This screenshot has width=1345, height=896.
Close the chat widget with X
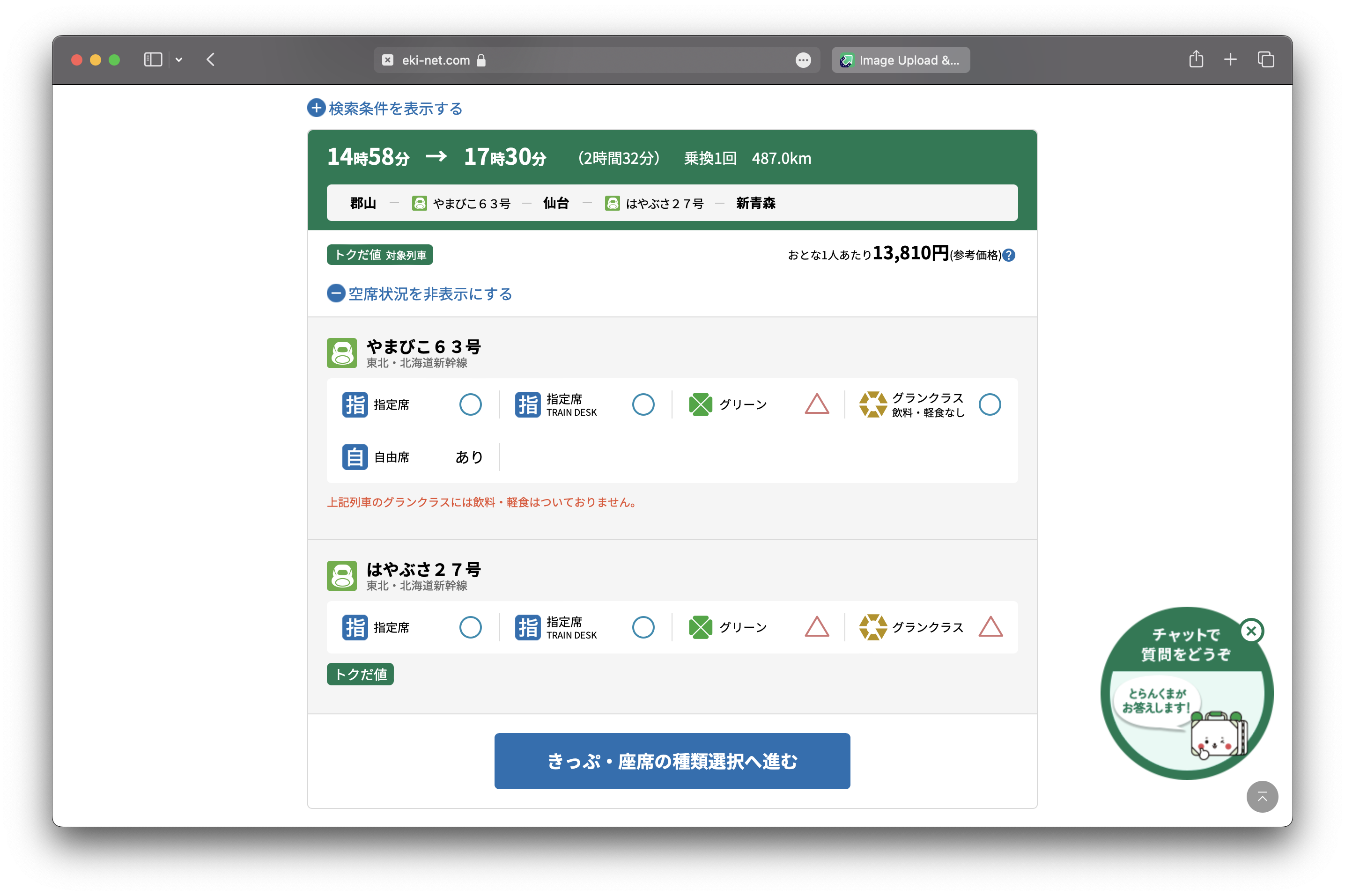point(1251,631)
